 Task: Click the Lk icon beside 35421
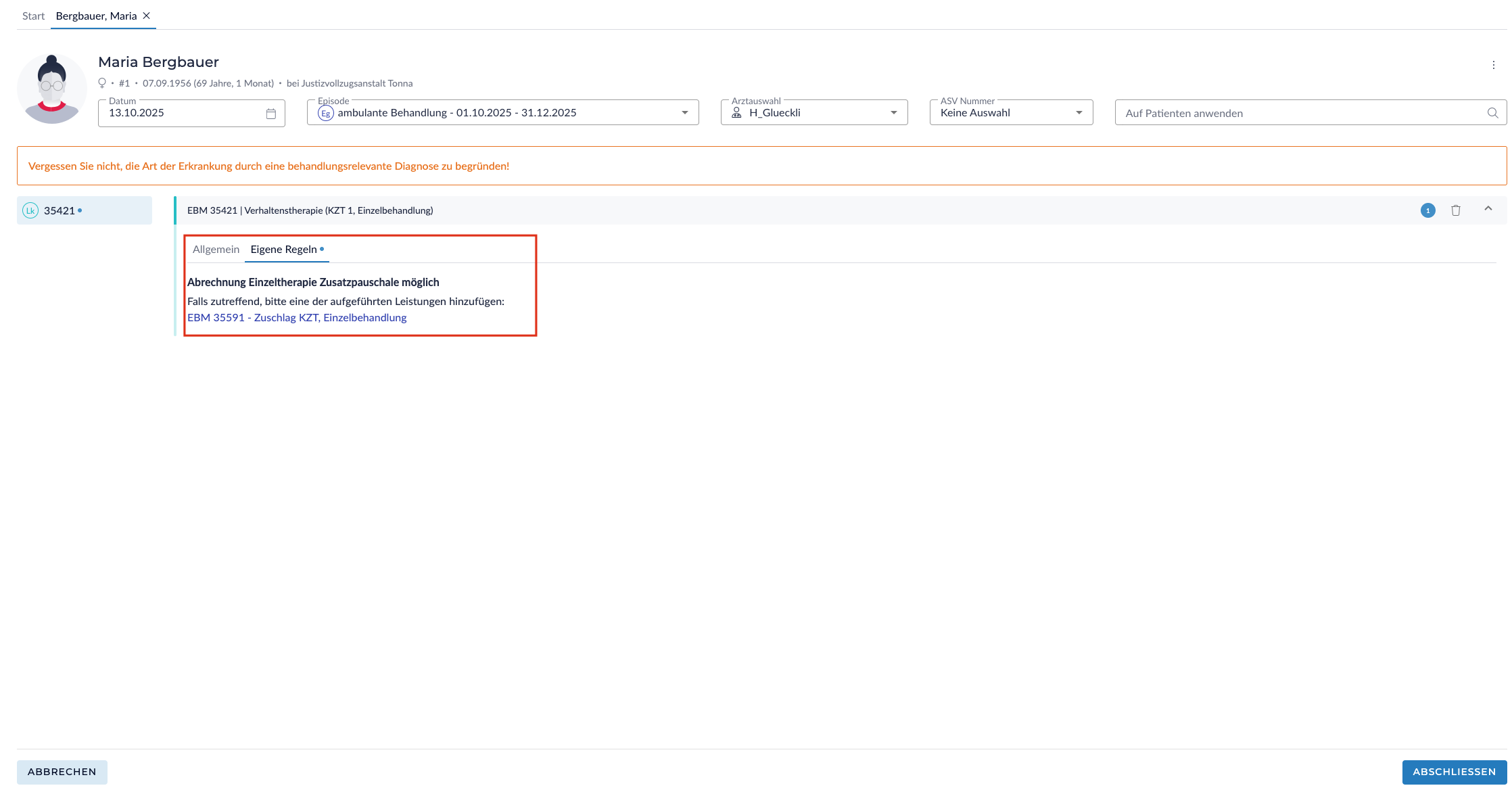[x=30, y=210]
